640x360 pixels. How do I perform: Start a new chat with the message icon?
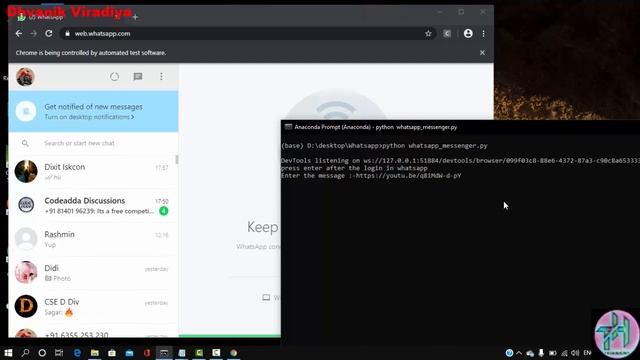(x=138, y=76)
